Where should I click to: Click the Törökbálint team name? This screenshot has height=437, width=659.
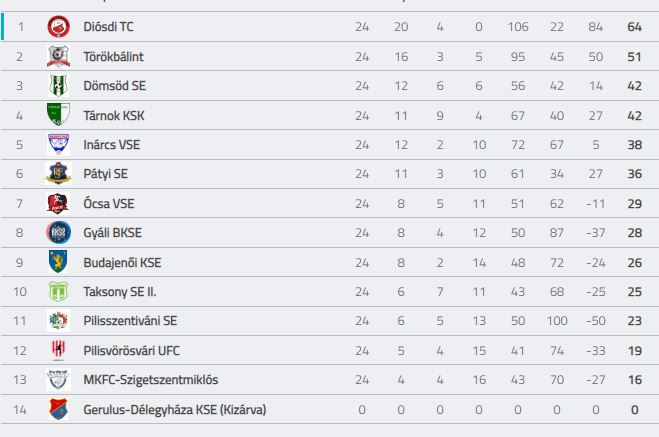pyautogui.click(x=113, y=56)
